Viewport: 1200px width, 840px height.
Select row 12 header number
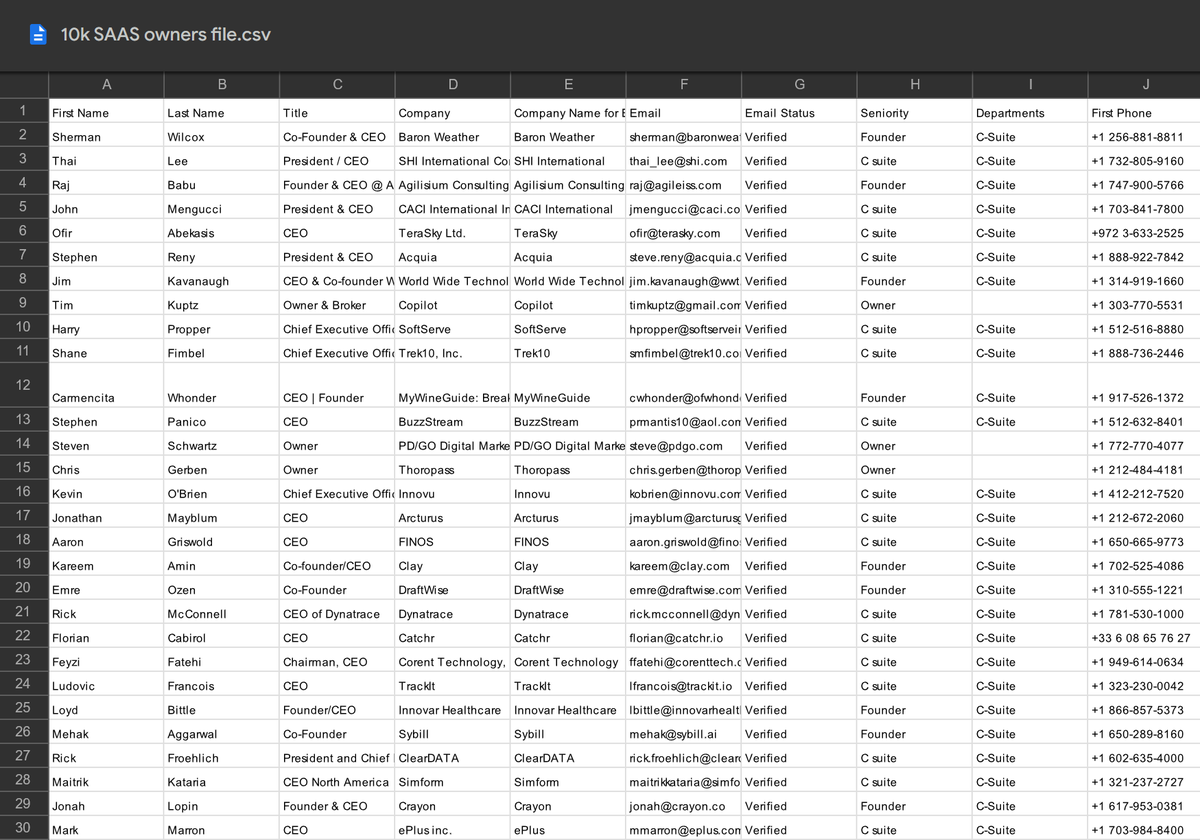coord(23,385)
